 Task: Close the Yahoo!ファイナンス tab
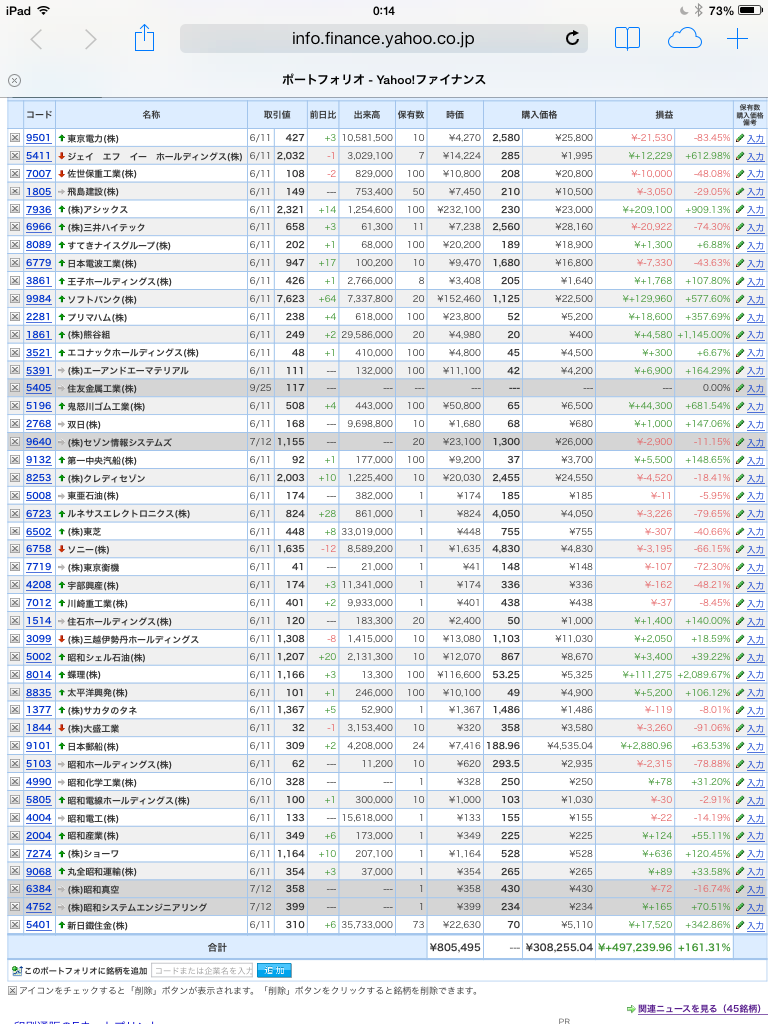click(14, 80)
